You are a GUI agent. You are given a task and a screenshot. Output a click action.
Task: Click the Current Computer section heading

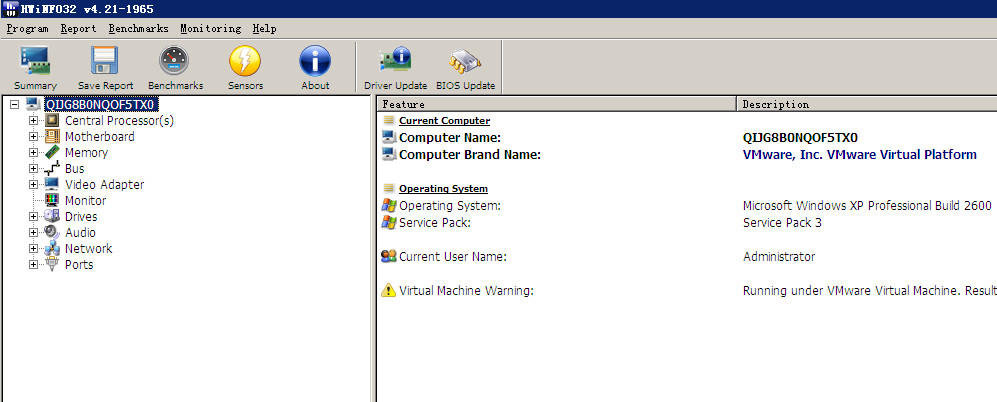(x=444, y=120)
